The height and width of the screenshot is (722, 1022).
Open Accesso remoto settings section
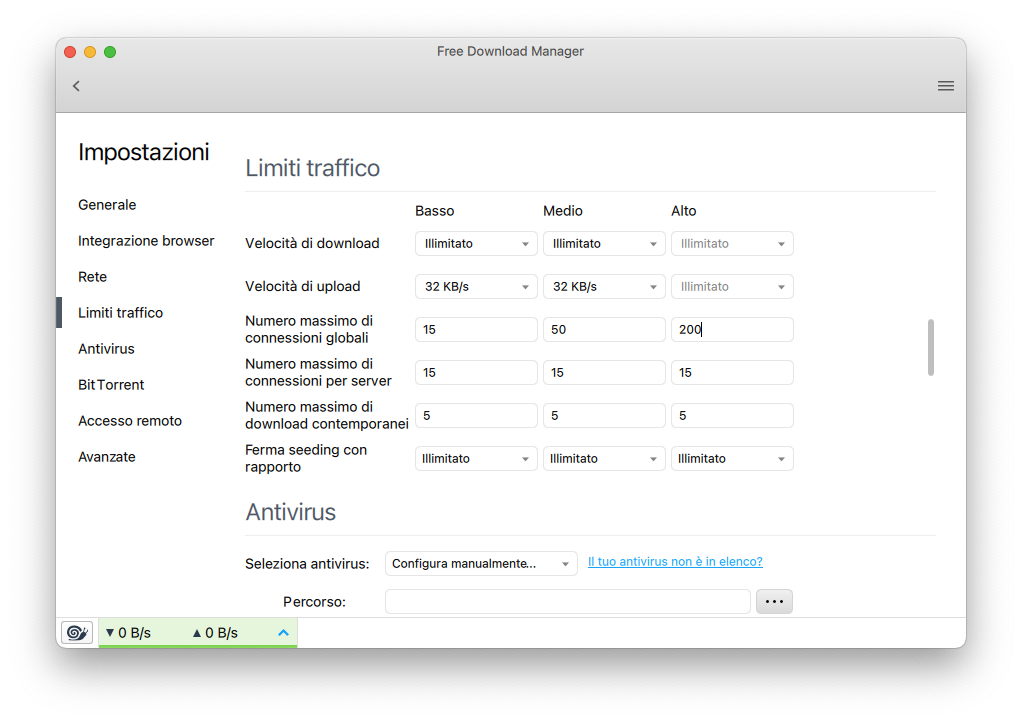130,421
